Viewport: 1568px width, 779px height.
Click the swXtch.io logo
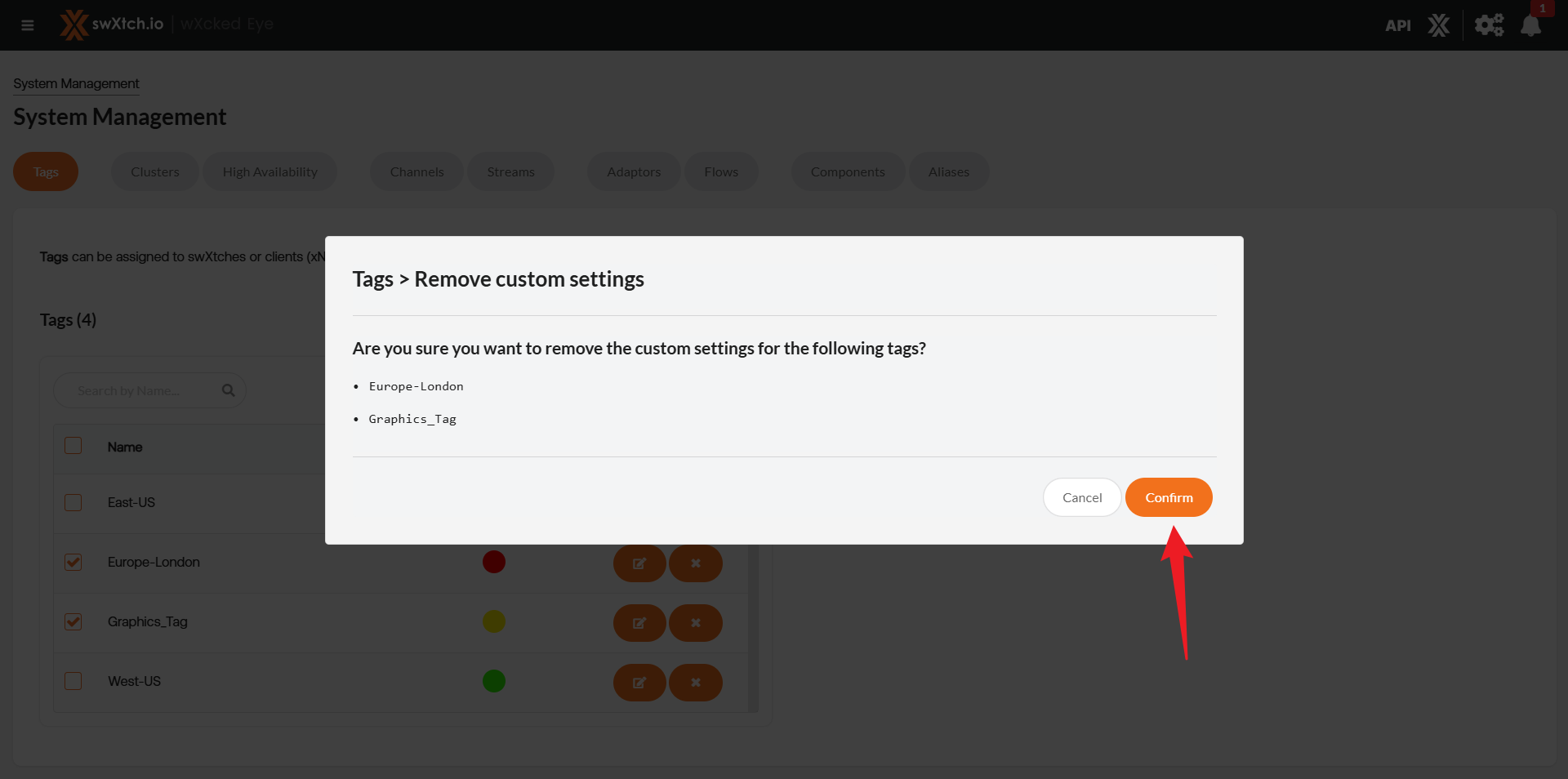[112, 24]
